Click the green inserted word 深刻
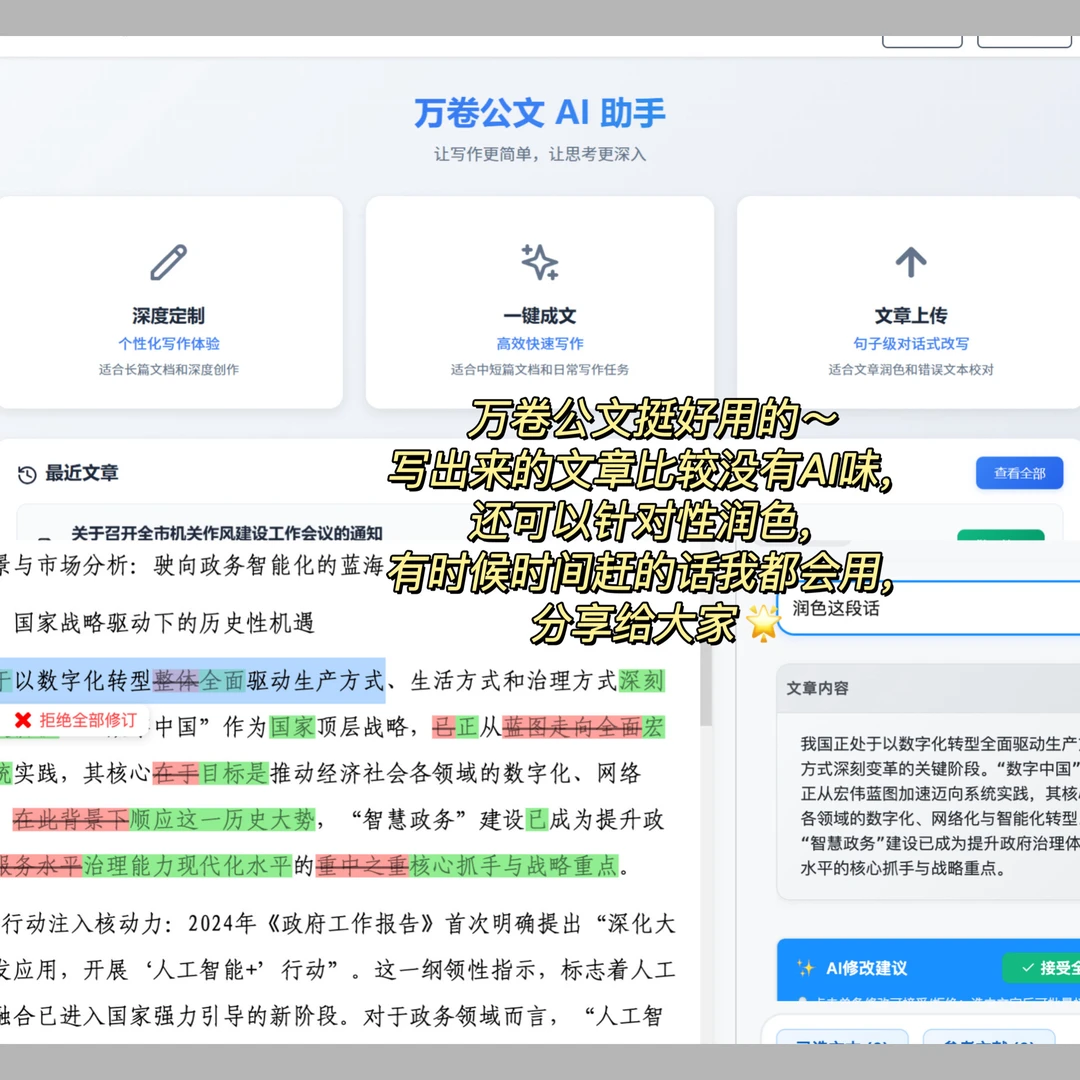 641,681
